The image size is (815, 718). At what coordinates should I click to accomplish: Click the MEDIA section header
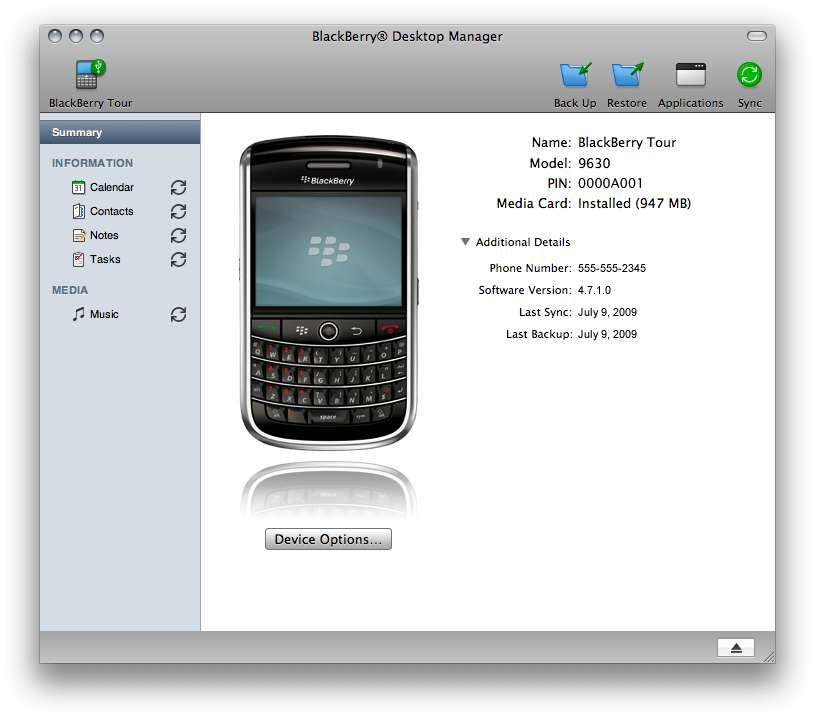pyautogui.click(x=70, y=290)
